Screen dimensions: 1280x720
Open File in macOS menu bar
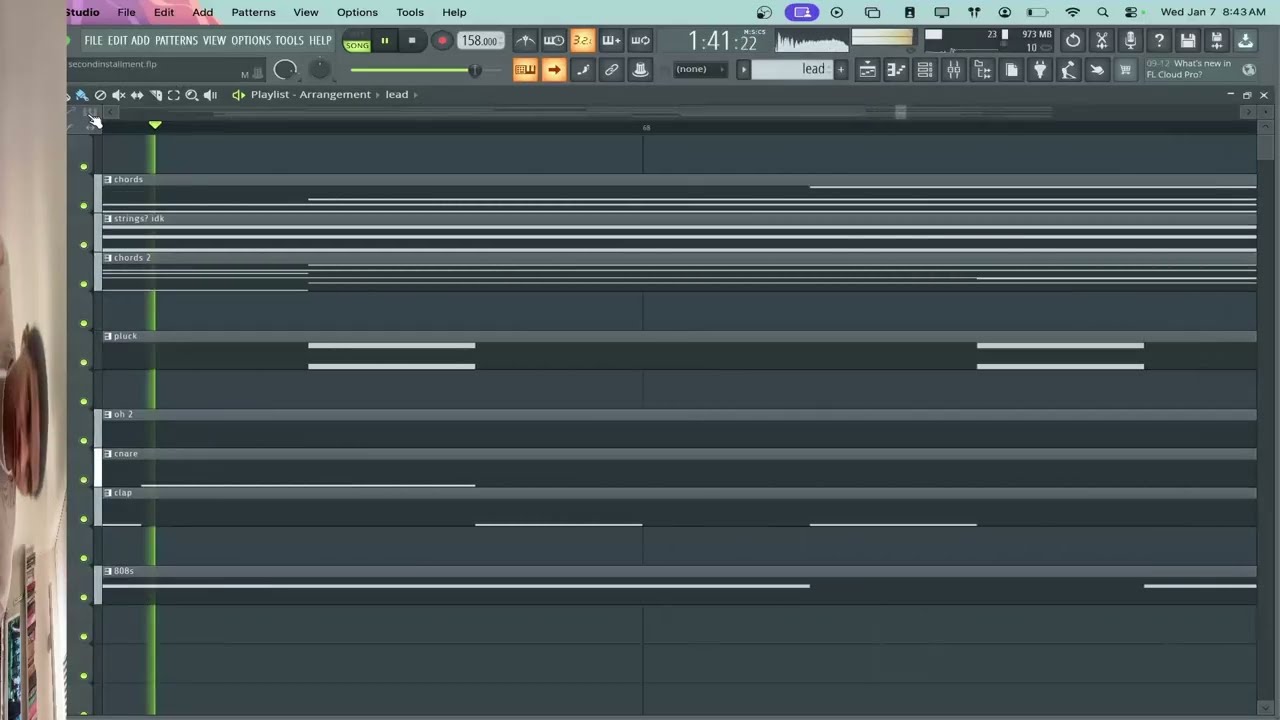pyautogui.click(x=126, y=12)
